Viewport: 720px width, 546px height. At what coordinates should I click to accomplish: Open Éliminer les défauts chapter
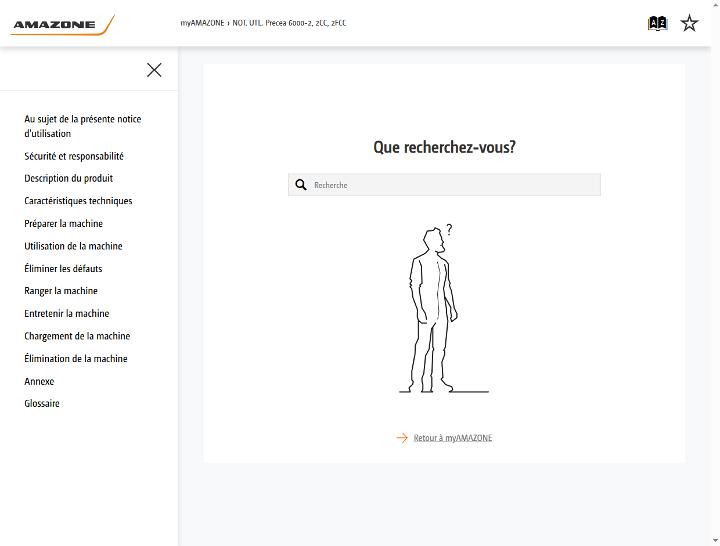click(63, 269)
